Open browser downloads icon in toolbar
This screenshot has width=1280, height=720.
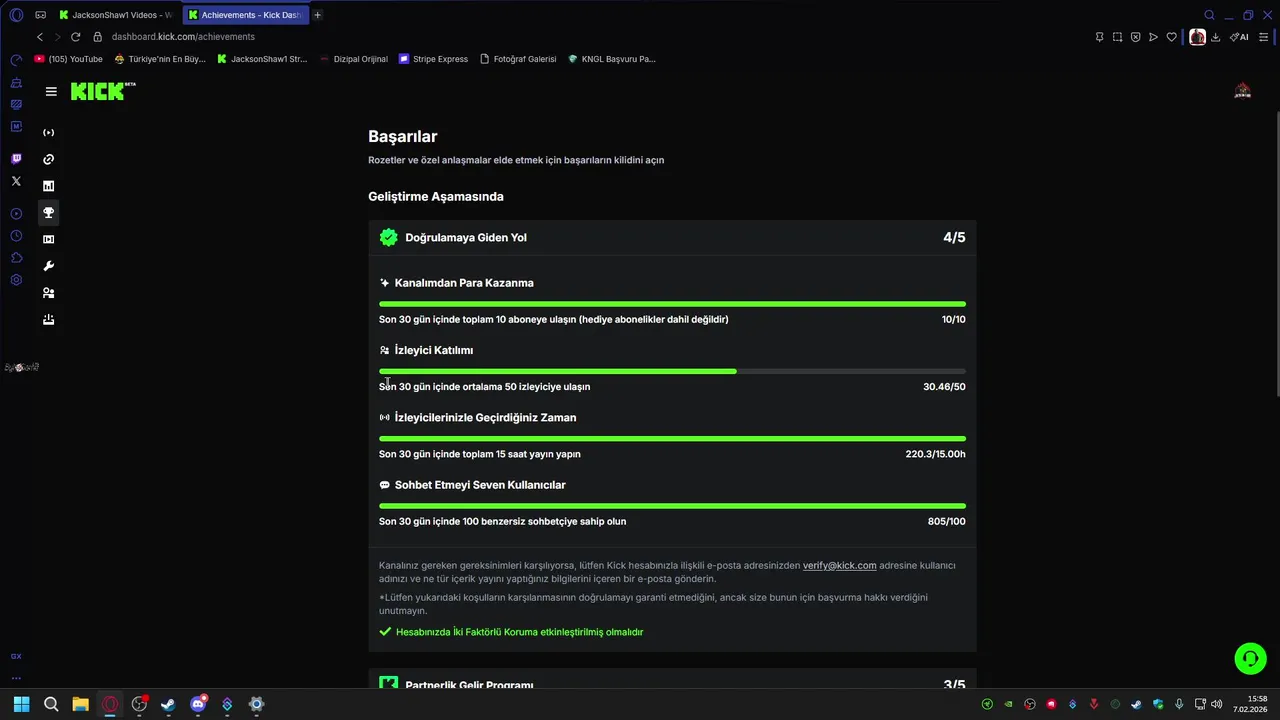(1216, 37)
